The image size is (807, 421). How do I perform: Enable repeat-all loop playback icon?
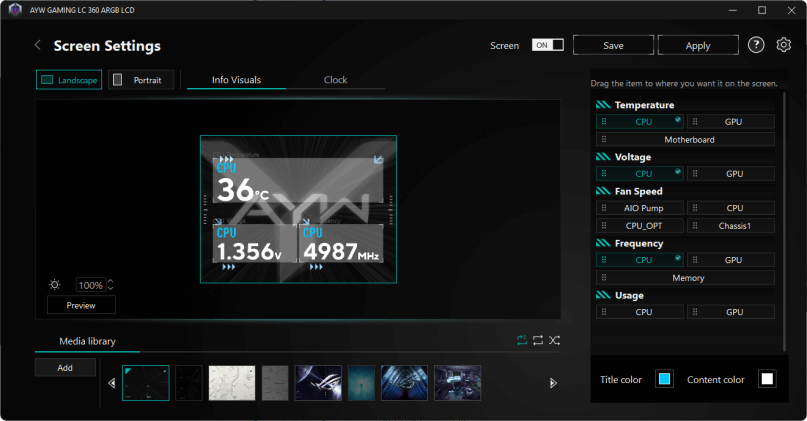(x=538, y=340)
